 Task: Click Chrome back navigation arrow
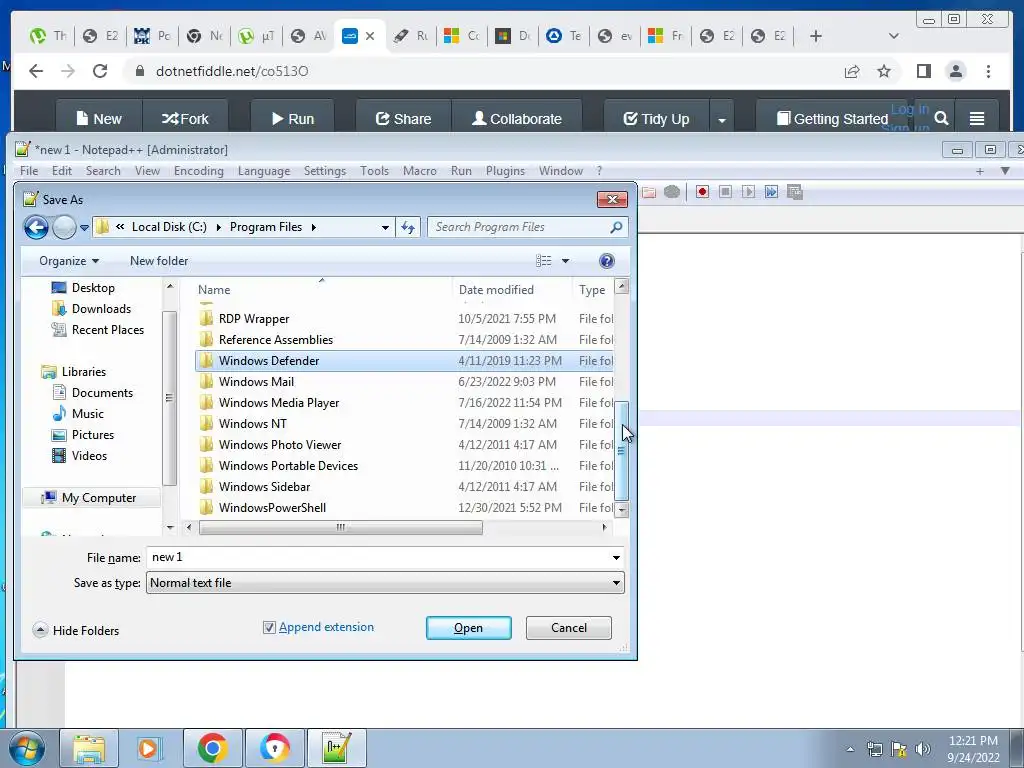(36, 71)
